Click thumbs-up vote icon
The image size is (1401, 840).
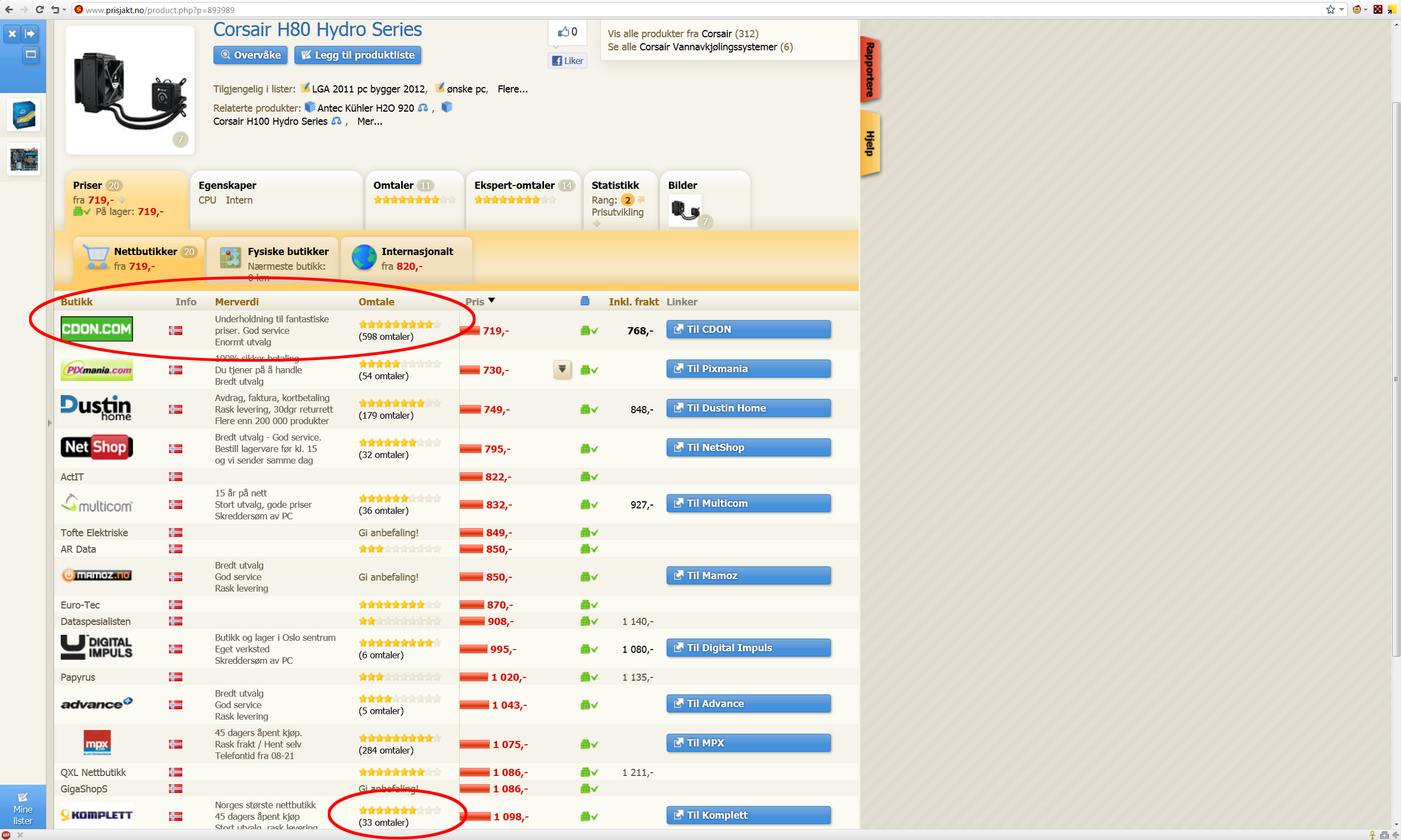(x=563, y=32)
